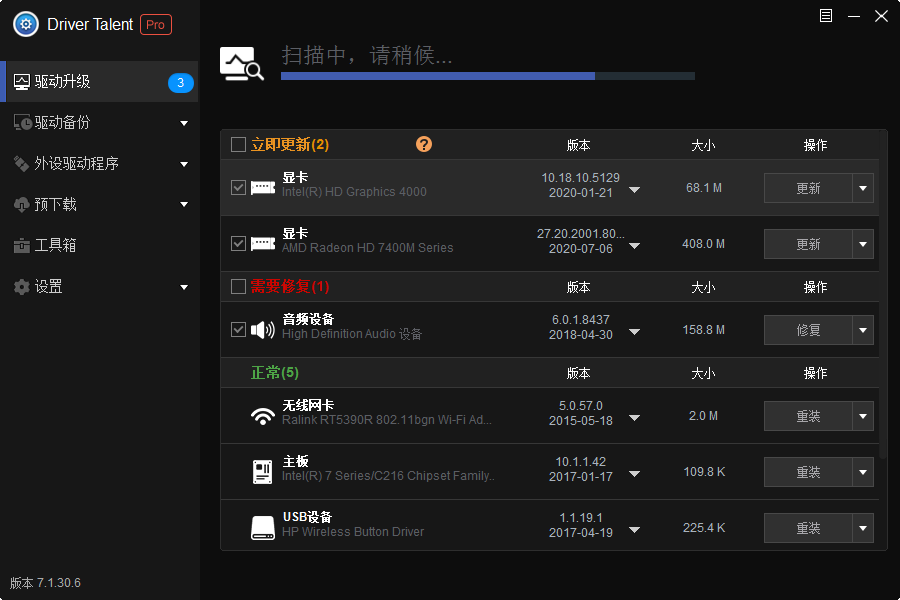Expand the 外设驱动程序 sidebar arrow
The height and width of the screenshot is (600, 900).
click(x=184, y=164)
